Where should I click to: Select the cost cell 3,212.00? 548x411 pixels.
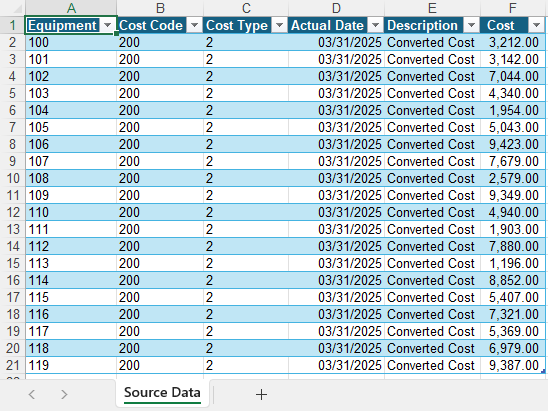tap(513, 42)
